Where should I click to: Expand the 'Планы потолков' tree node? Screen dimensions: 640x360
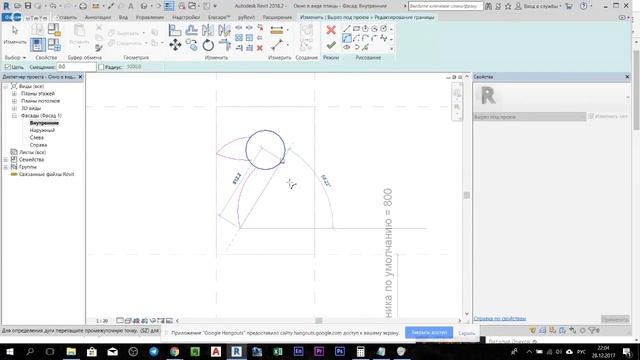coord(14,101)
